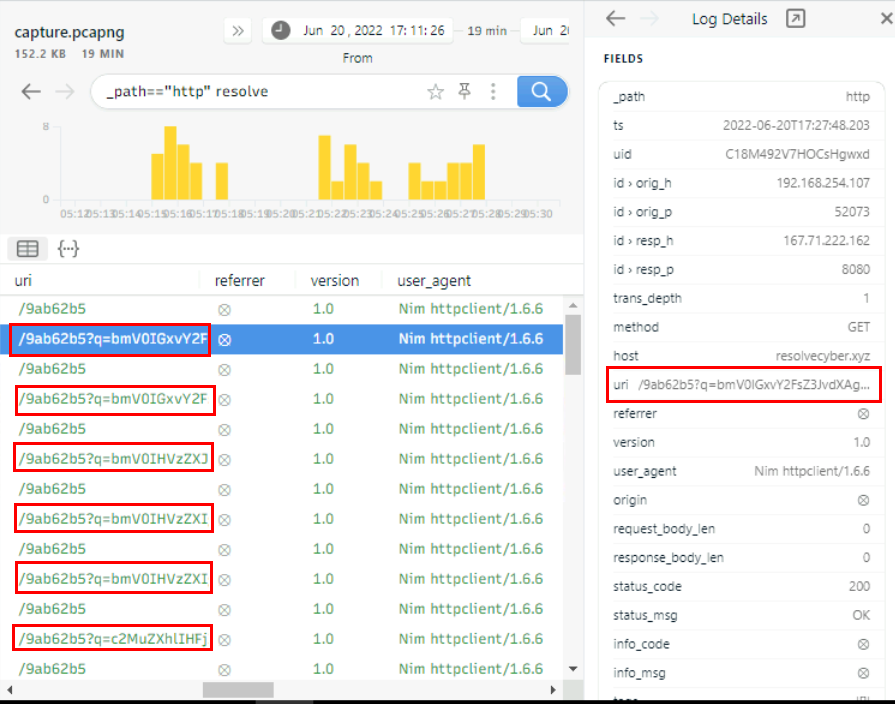Click the blue magnifier search button
The height and width of the screenshot is (704, 895).
[542, 92]
